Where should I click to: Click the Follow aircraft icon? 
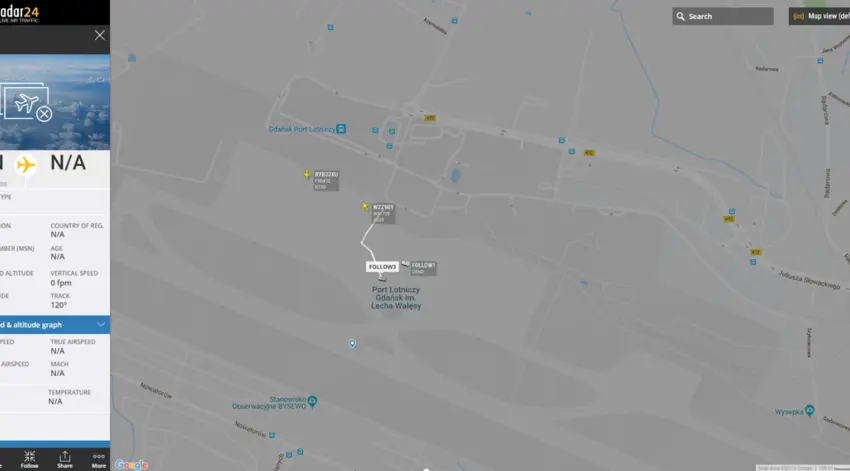click(x=29, y=459)
